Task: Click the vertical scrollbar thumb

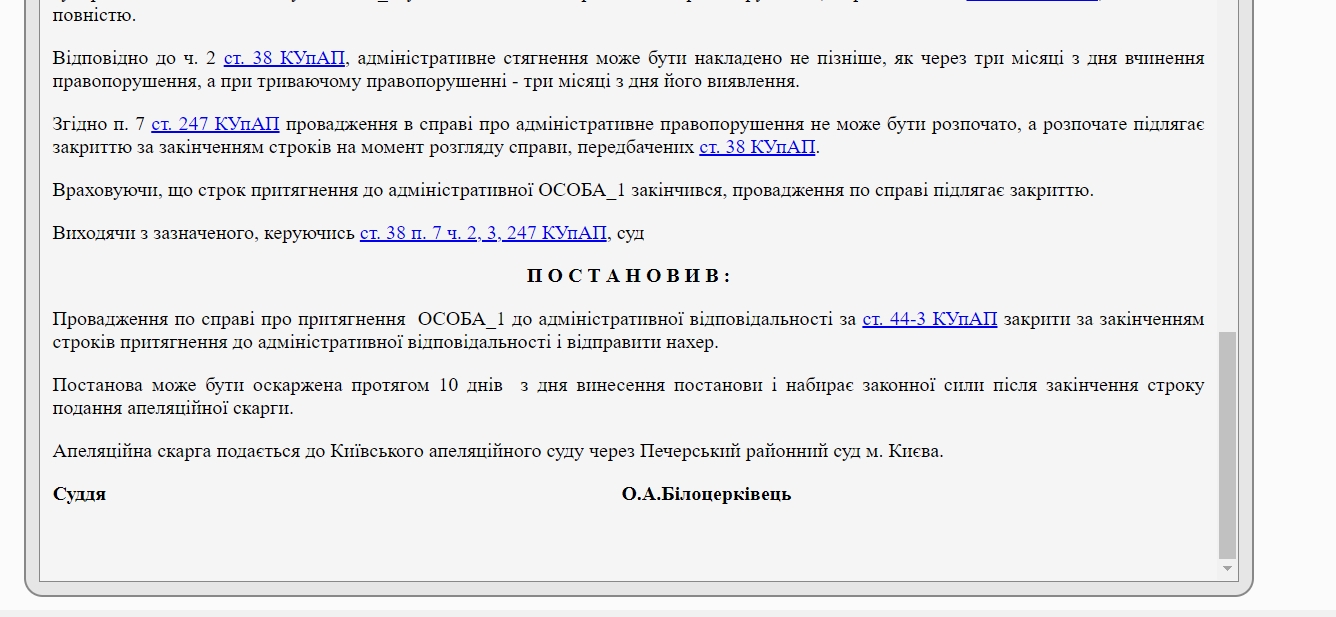Action: (1227, 445)
